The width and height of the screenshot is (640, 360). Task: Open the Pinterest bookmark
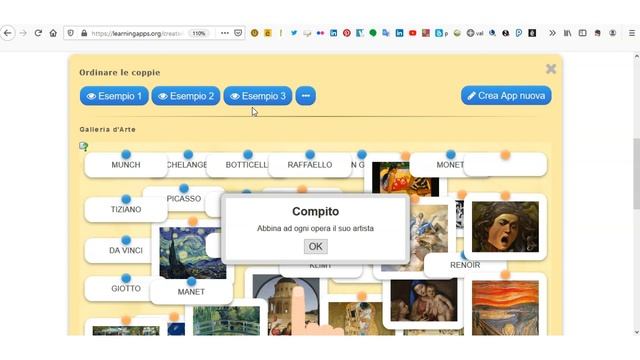(x=347, y=33)
